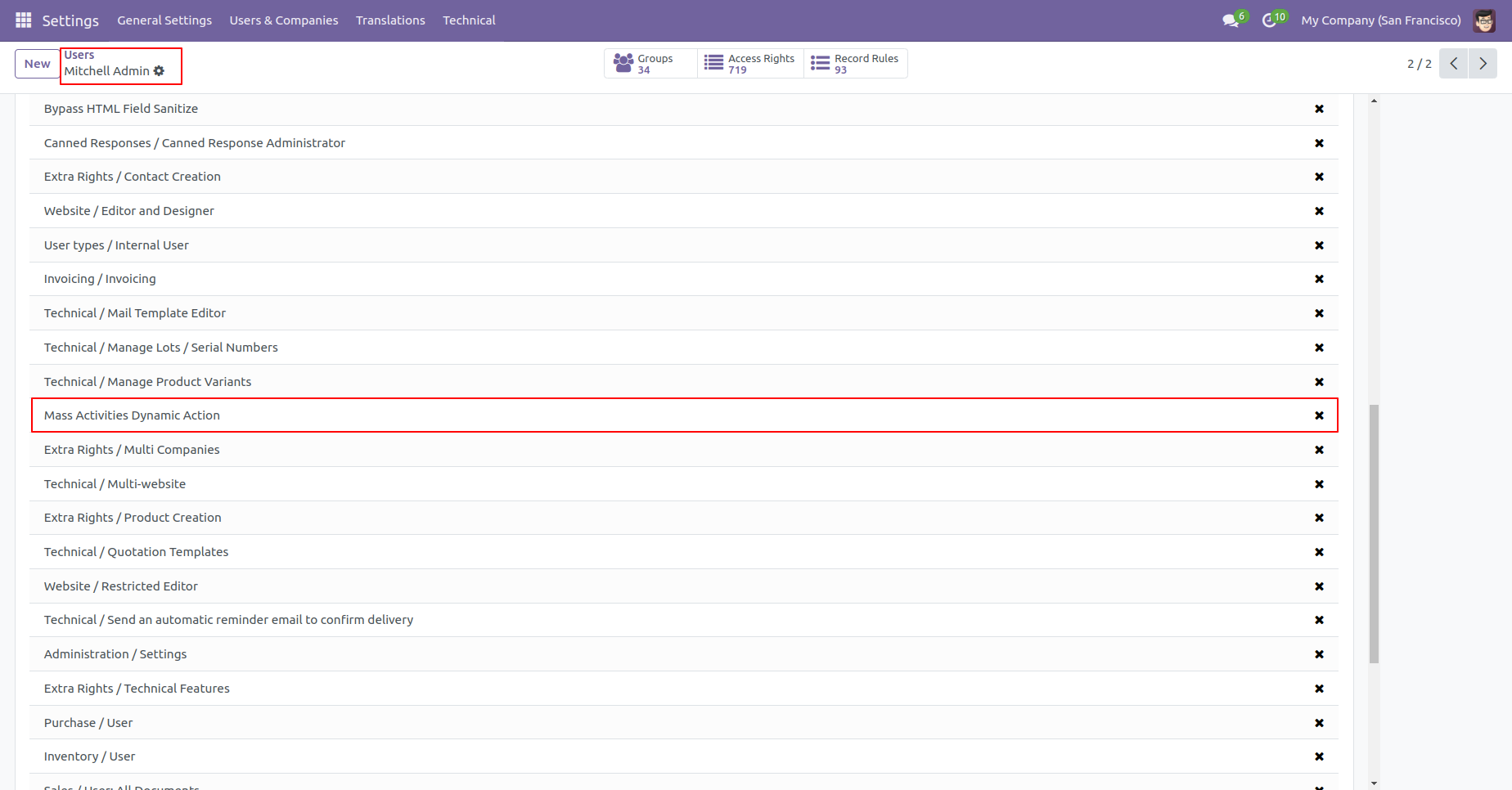1512x790 pixels.
Task: Select the Technical / Multi-website row
Action: [x=684, y=484]
